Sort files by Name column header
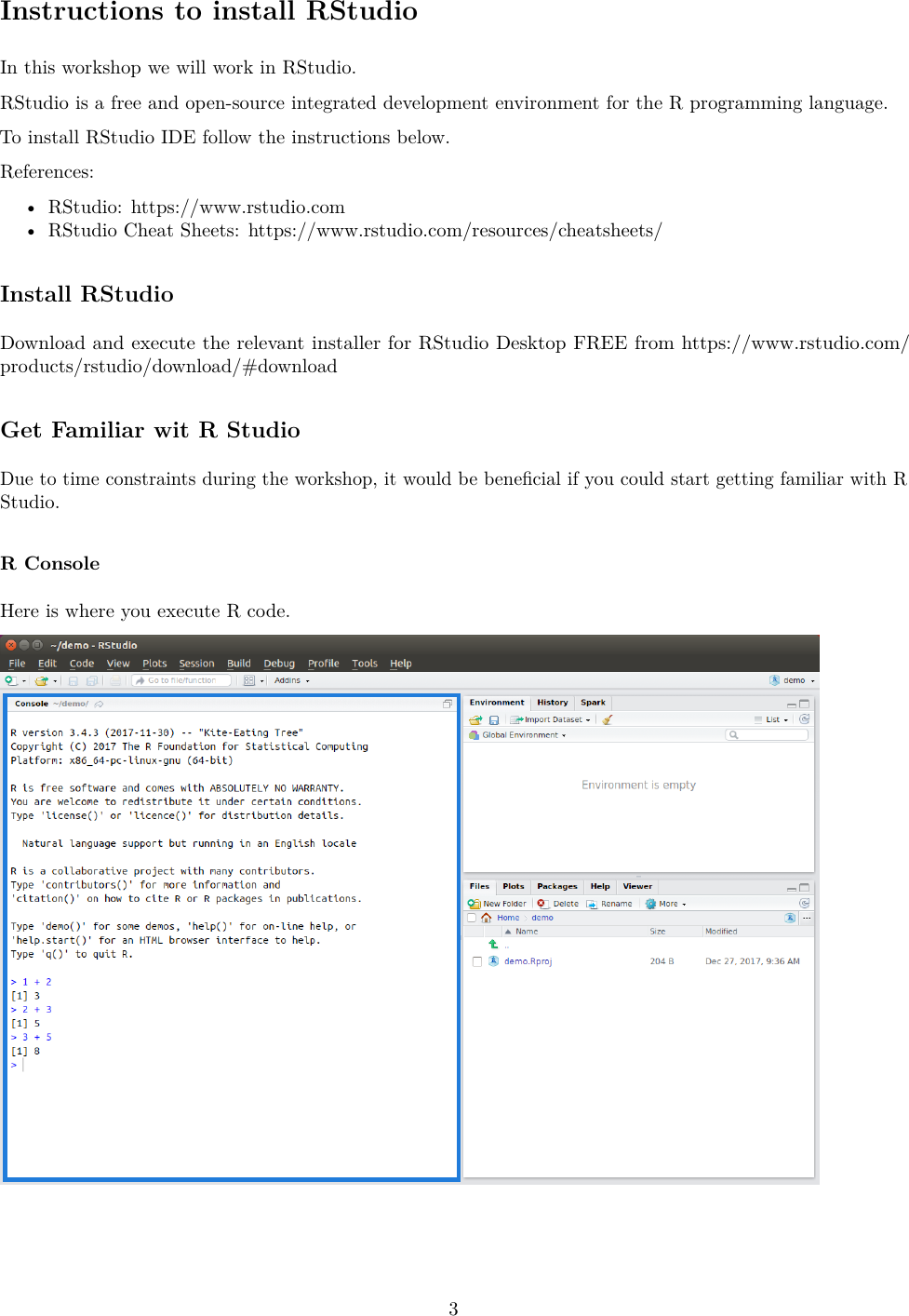The height and width of the screenshot is (1316, 909). pyautogui.click(x=527, y=931)
